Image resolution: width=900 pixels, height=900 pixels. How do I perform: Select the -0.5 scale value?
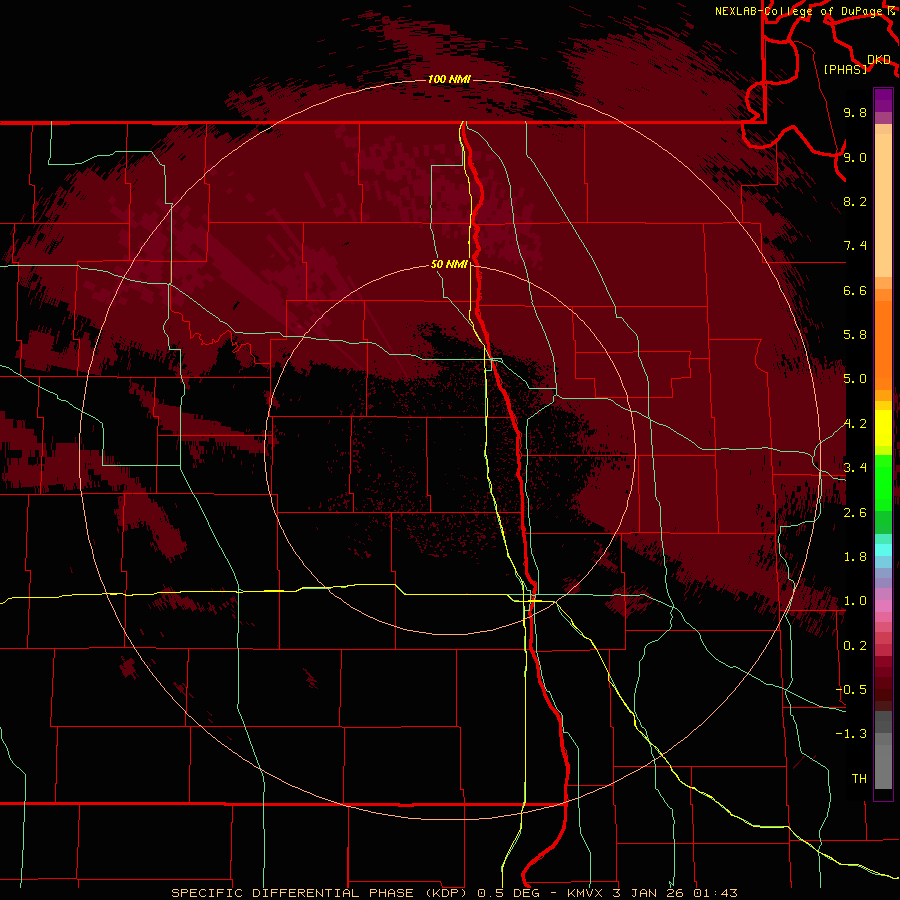coord(851,689)
